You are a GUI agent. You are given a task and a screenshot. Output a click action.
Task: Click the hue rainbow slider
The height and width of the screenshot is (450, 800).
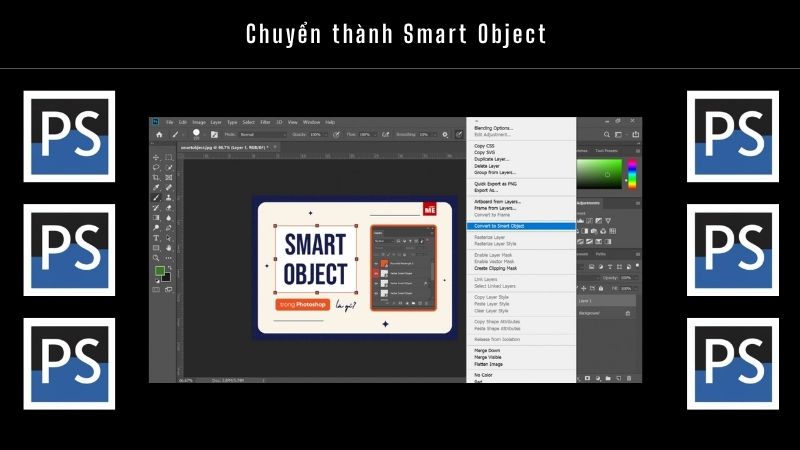coord(632,174)
